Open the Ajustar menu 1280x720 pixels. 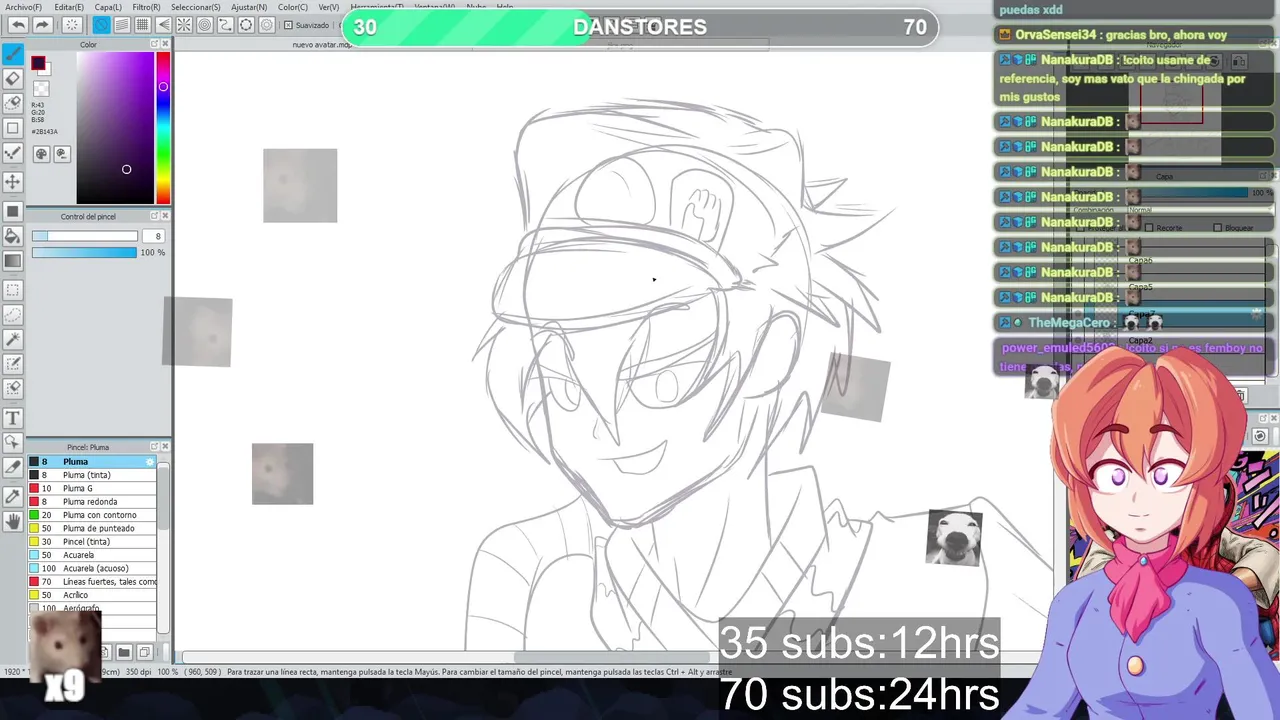[249, 7]
